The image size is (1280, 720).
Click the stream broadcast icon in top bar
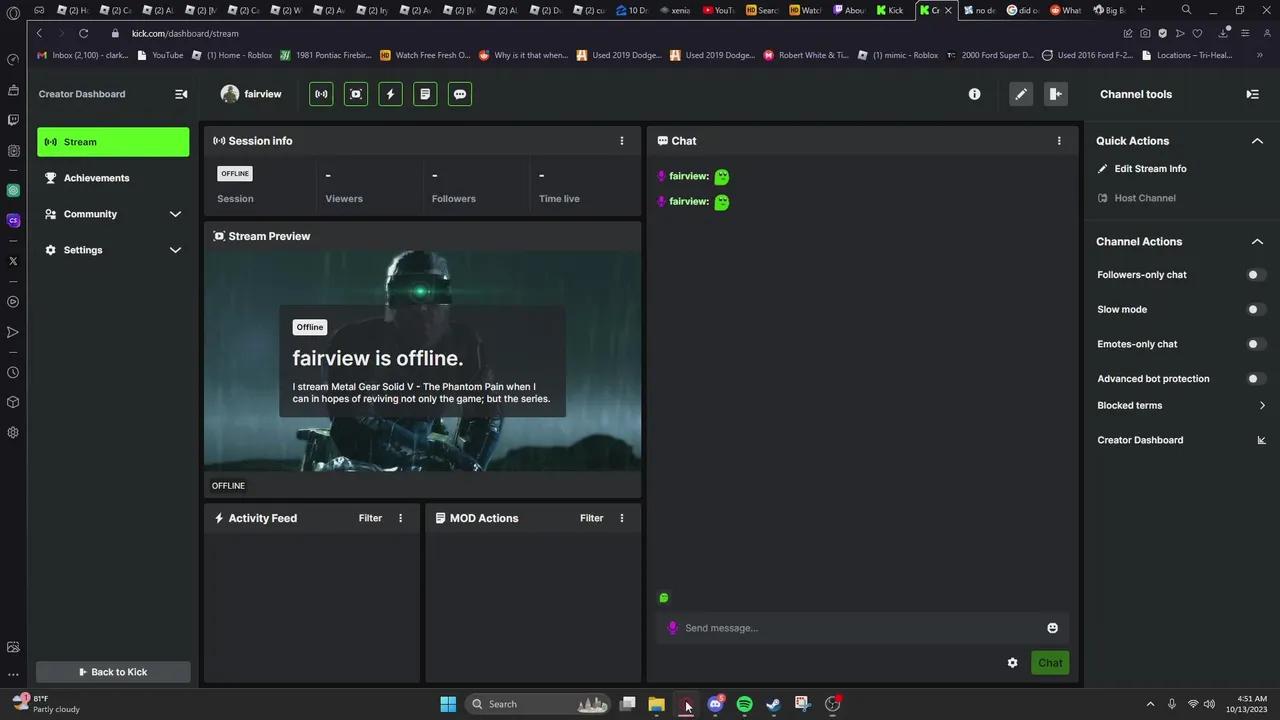coord(321,94)
